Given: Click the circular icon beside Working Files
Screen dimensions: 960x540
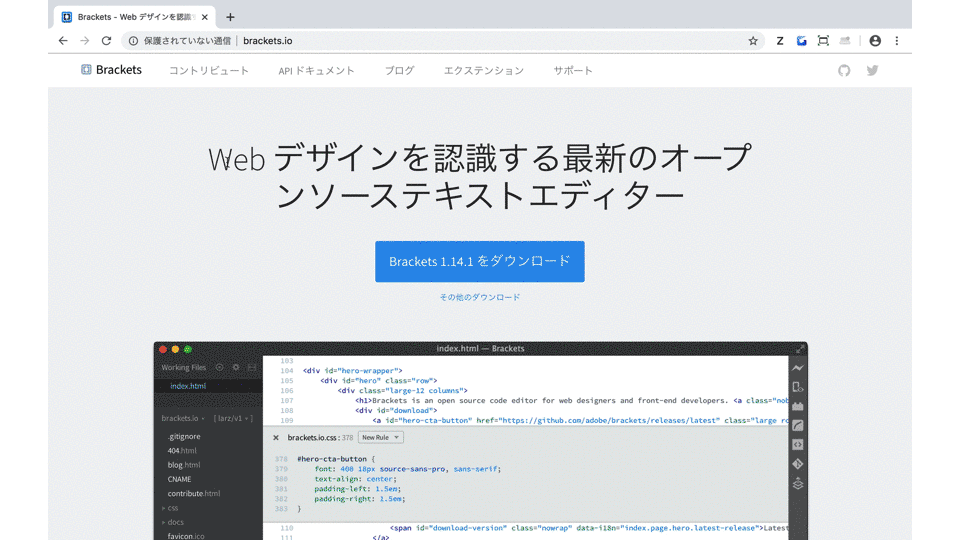Looking at the screenshot, I should click(219, 367).
